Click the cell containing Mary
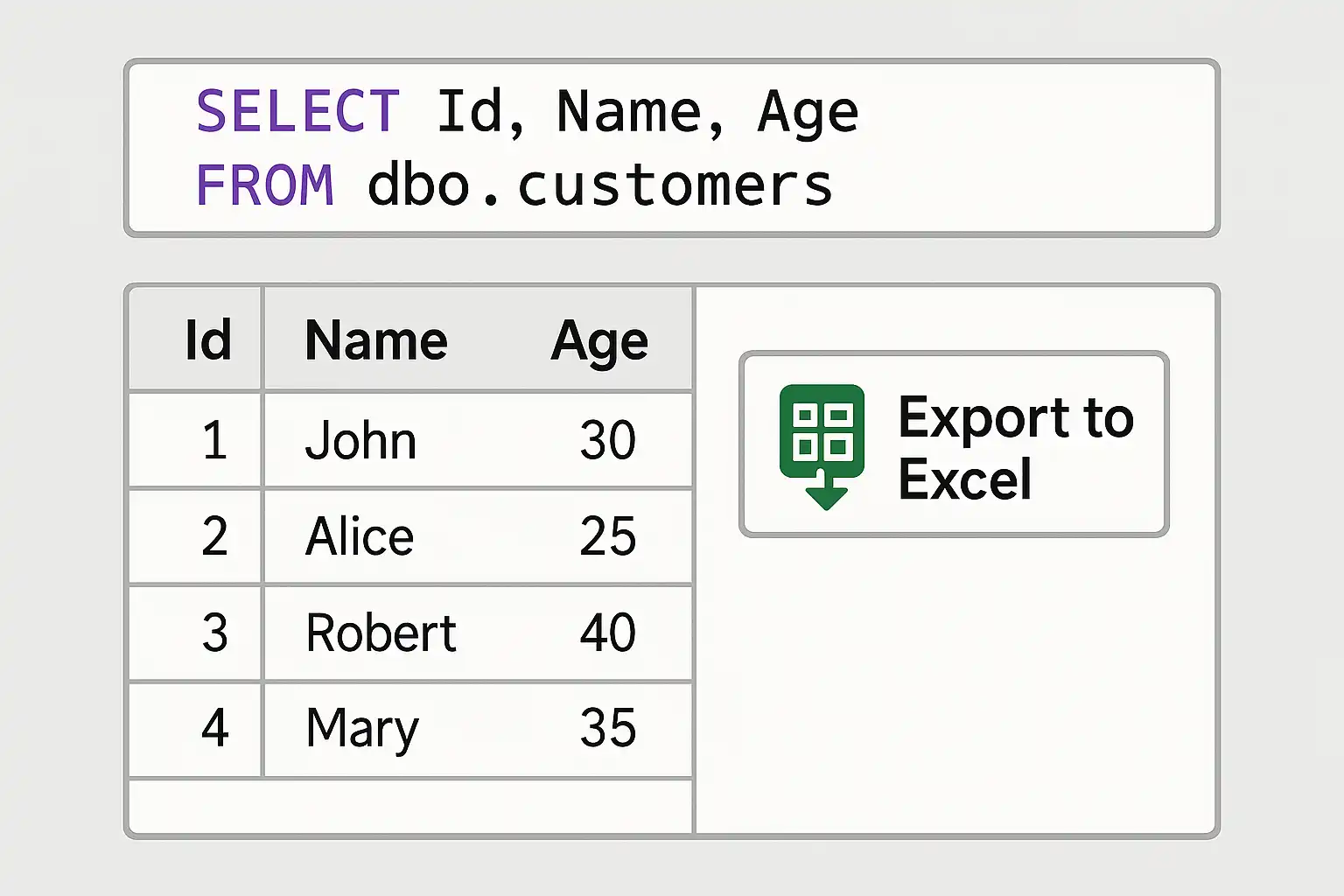The height and width of the screenshot is (896, 1344). [x=362, y=729]
